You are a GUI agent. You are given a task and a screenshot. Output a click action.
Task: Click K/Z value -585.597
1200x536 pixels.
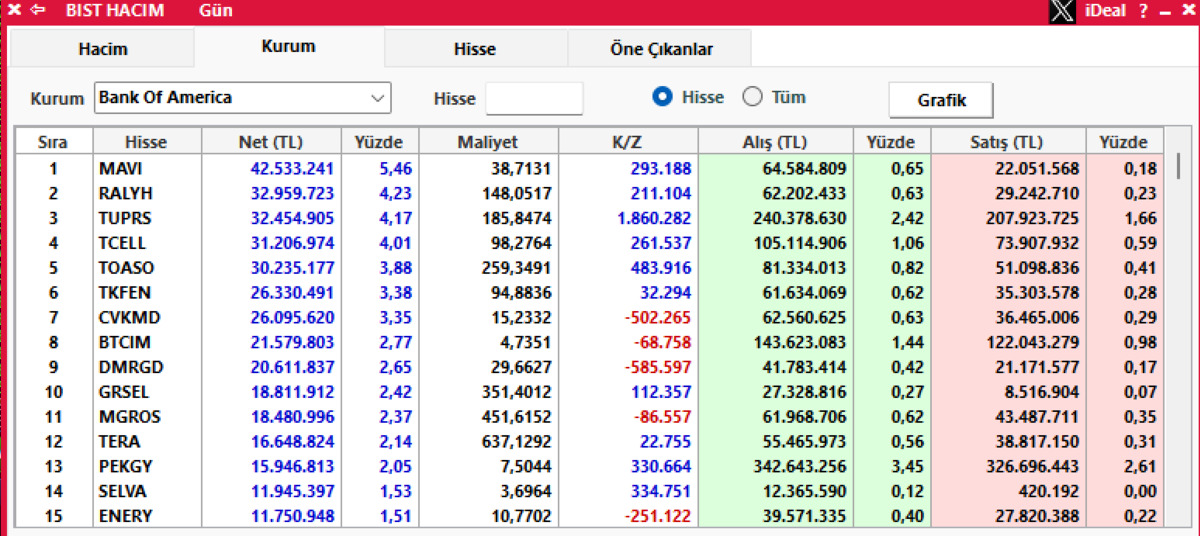pyautogui.click(x=657, y=367)
